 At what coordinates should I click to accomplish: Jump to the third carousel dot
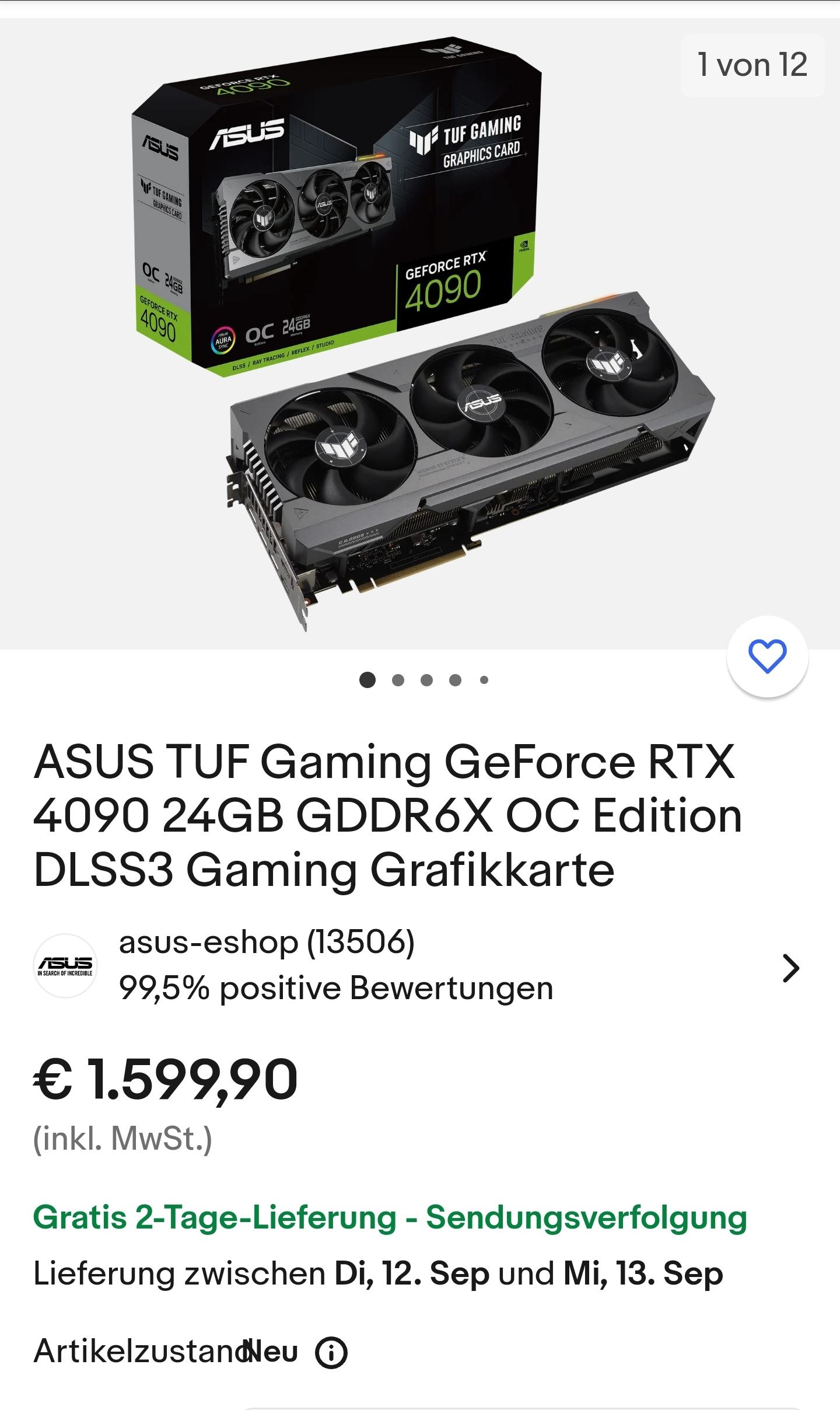(427, 680)
